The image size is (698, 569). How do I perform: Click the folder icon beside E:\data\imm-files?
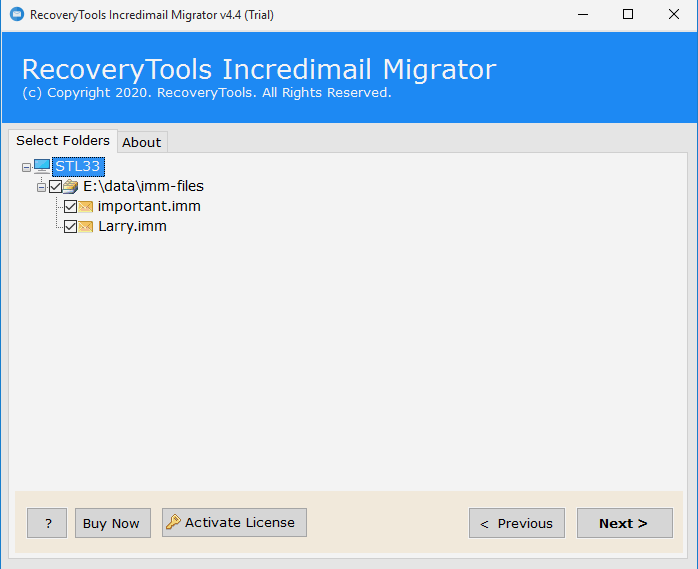(x=70, y=186)
